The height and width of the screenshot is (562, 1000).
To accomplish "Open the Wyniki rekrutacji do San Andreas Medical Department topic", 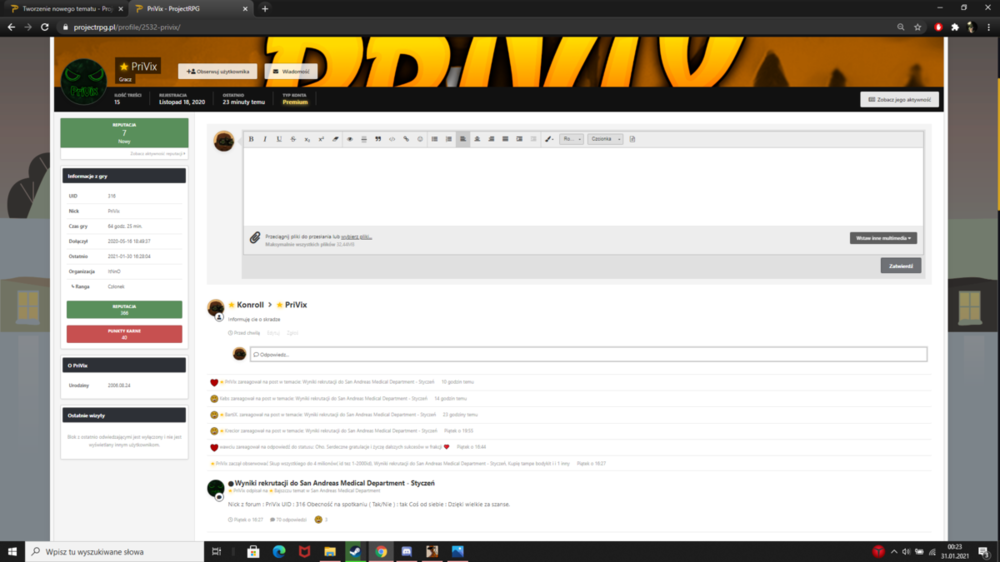I will [334, 484].
